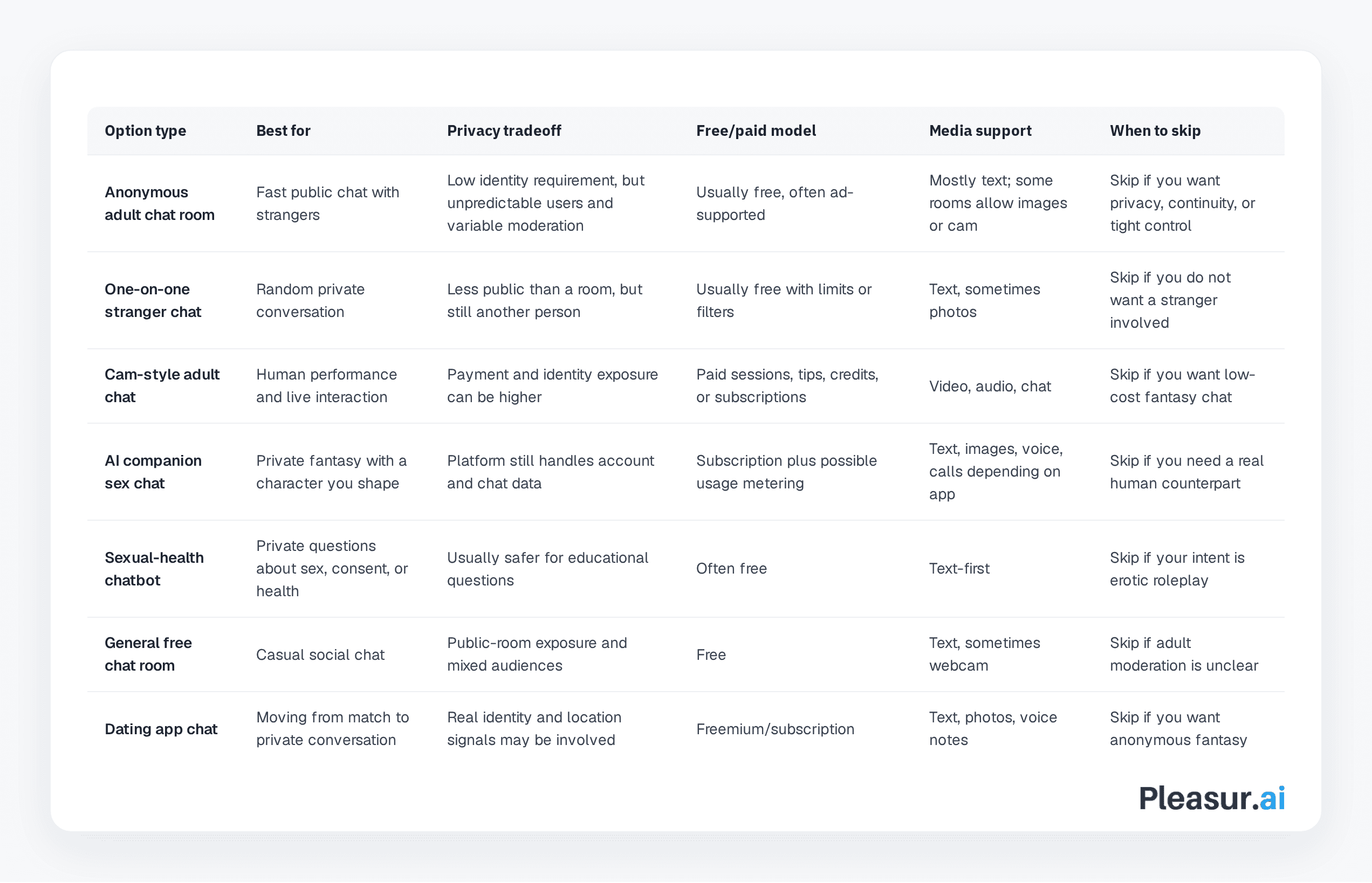This screenshot has height=883, width=1372.
Task: Click the Casual social chat cell
Action: click(320, 654)
